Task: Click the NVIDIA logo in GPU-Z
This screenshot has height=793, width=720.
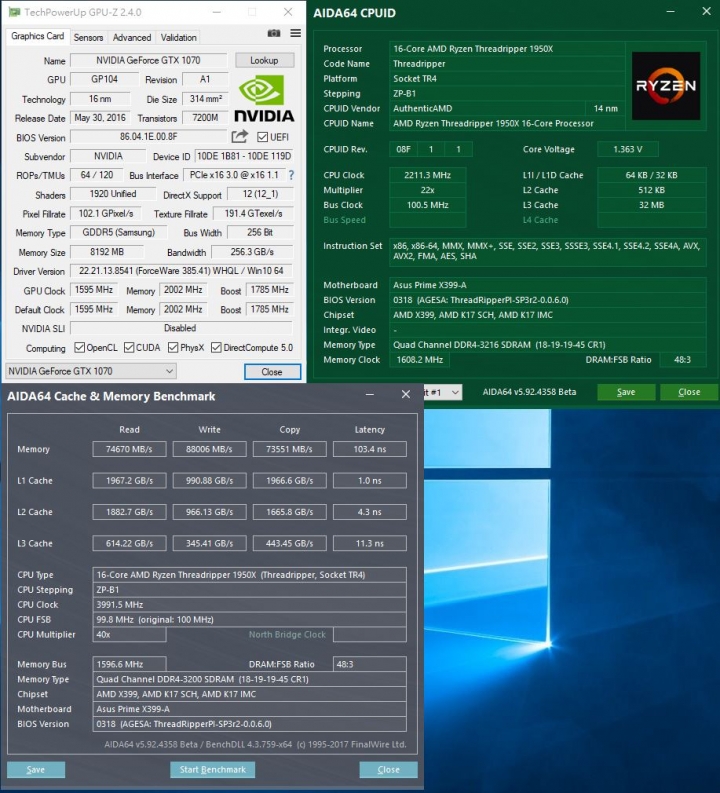Action: [x=264, y=99]
